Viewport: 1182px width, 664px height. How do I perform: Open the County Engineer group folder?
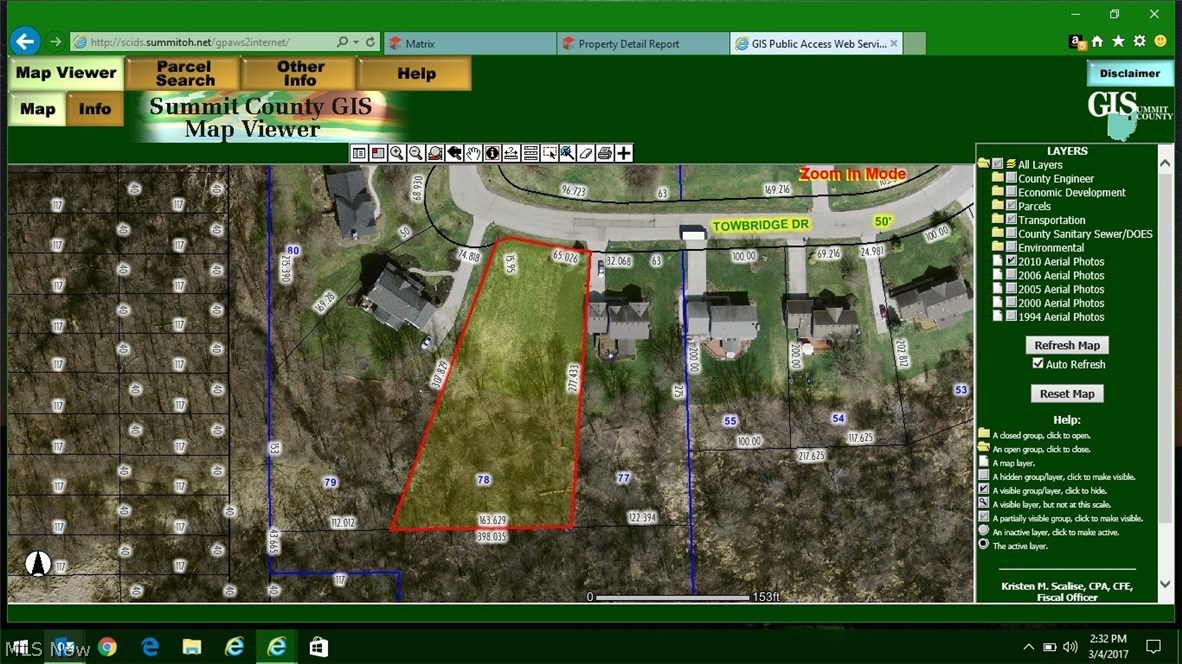click(x=997, y=178)
